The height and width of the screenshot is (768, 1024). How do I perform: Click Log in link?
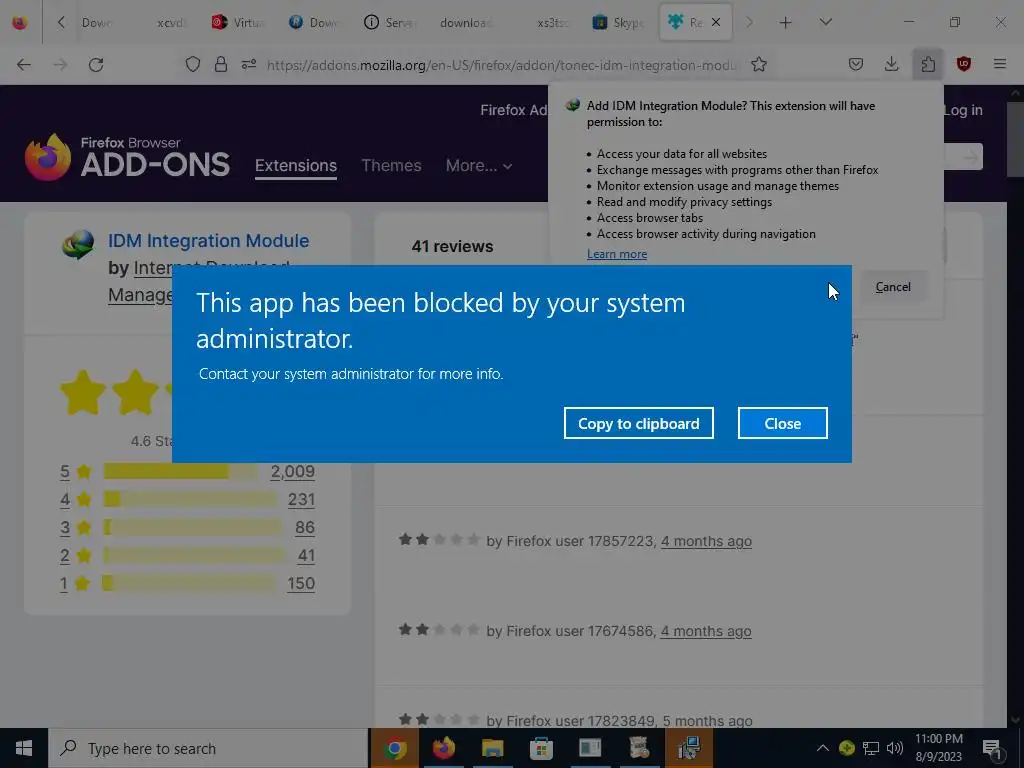tap(963, 110)
